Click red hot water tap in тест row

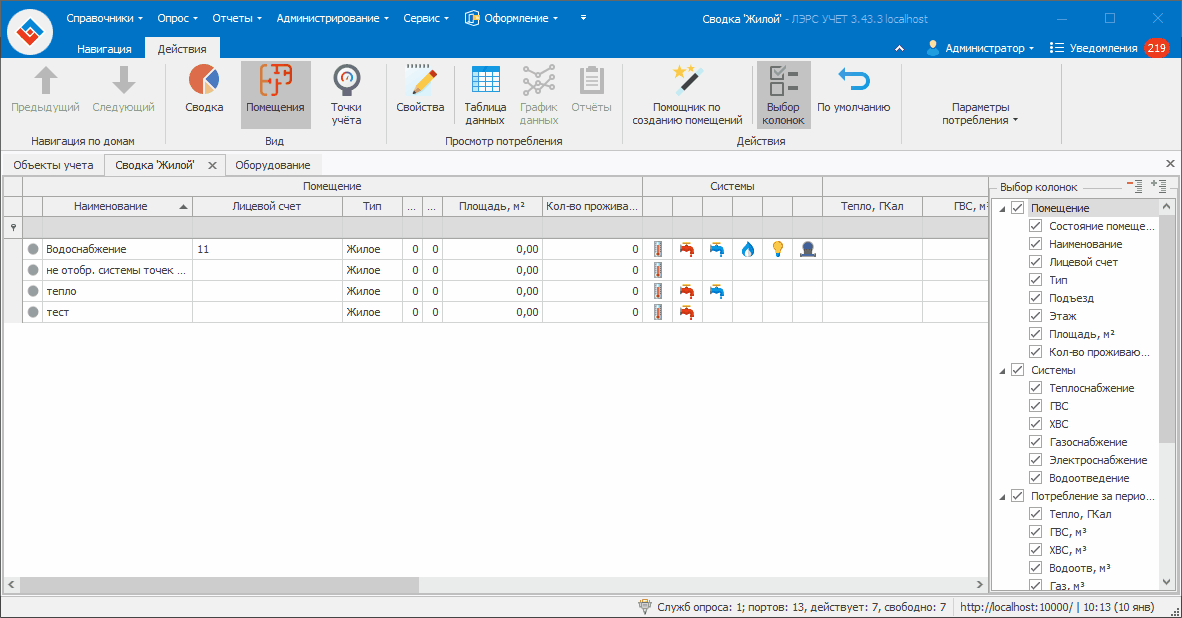(687, 312)
